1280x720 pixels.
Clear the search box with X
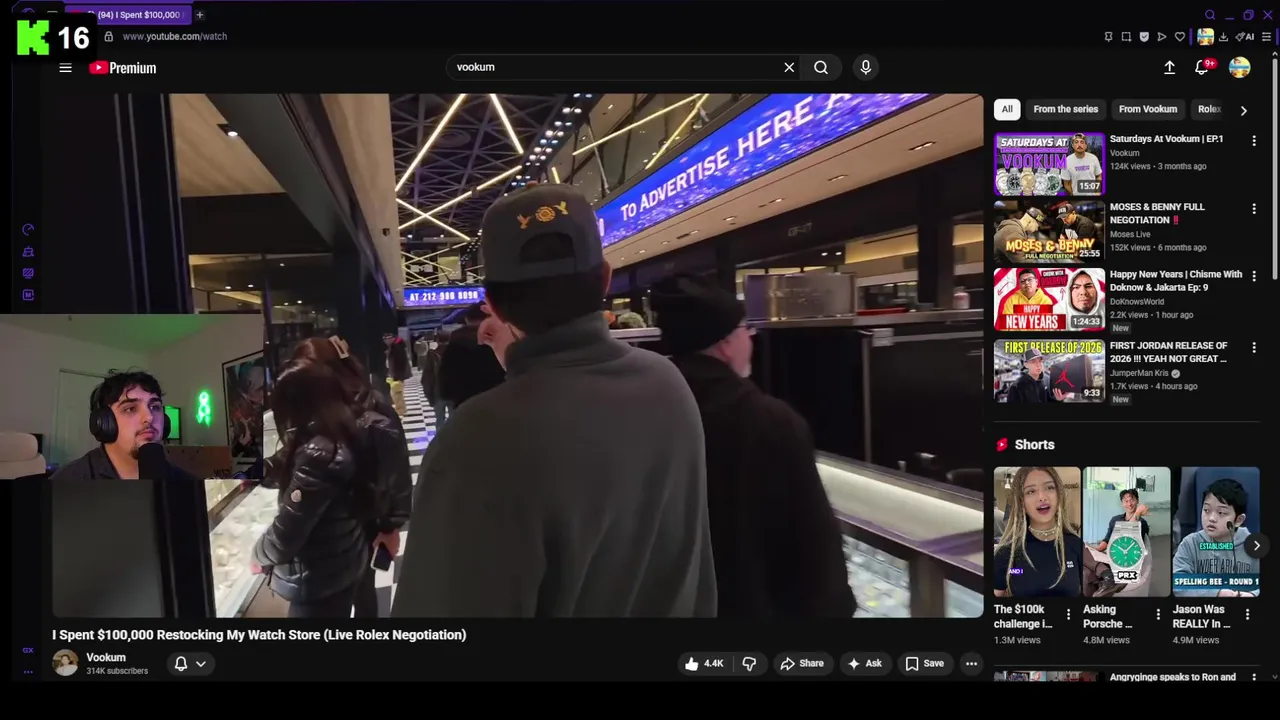click(x=789, y=67)
